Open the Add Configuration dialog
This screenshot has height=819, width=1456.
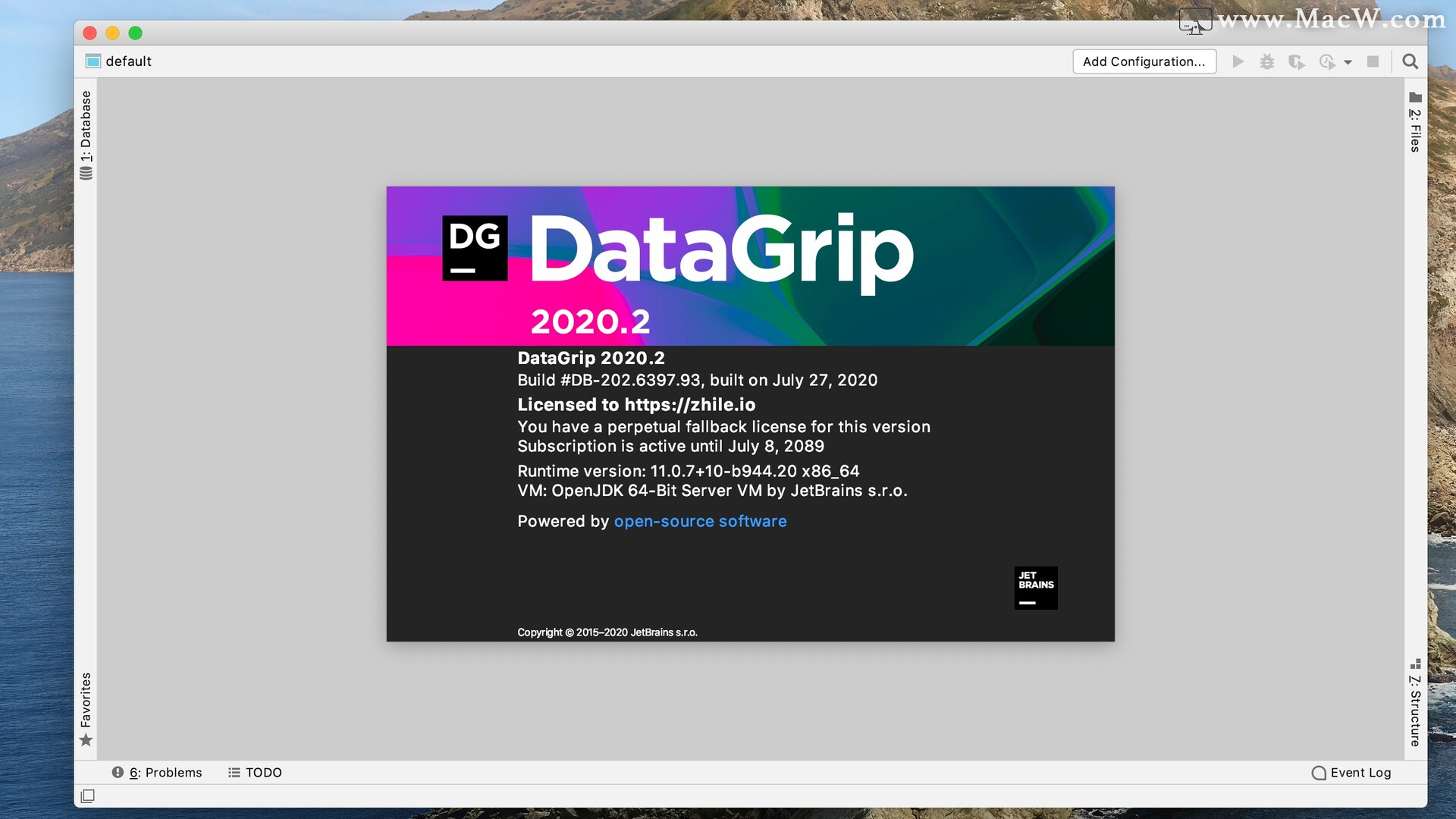coord(1144,61)
